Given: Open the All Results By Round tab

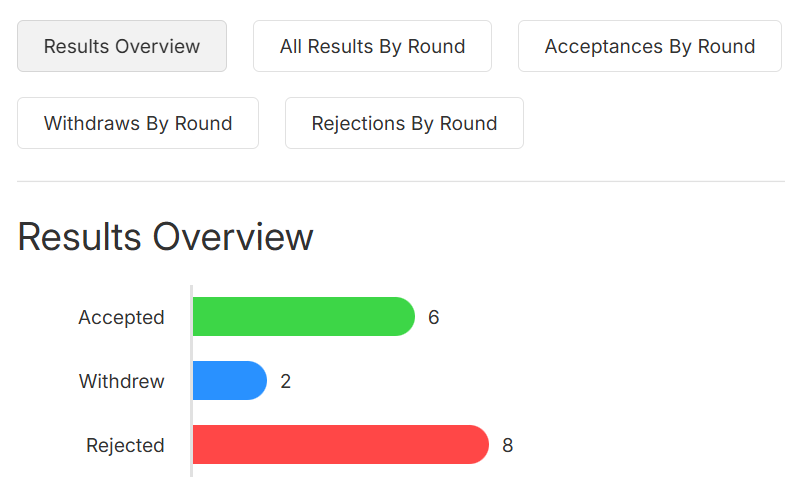Looking at the screenshot, I should pyautogui.click(x=372, y=46).
